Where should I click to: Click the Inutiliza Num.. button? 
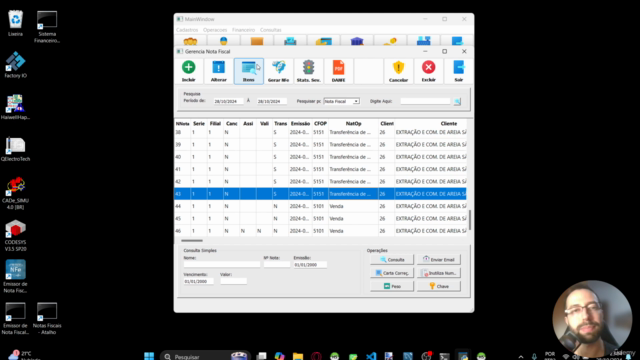(x=439, y=273)
